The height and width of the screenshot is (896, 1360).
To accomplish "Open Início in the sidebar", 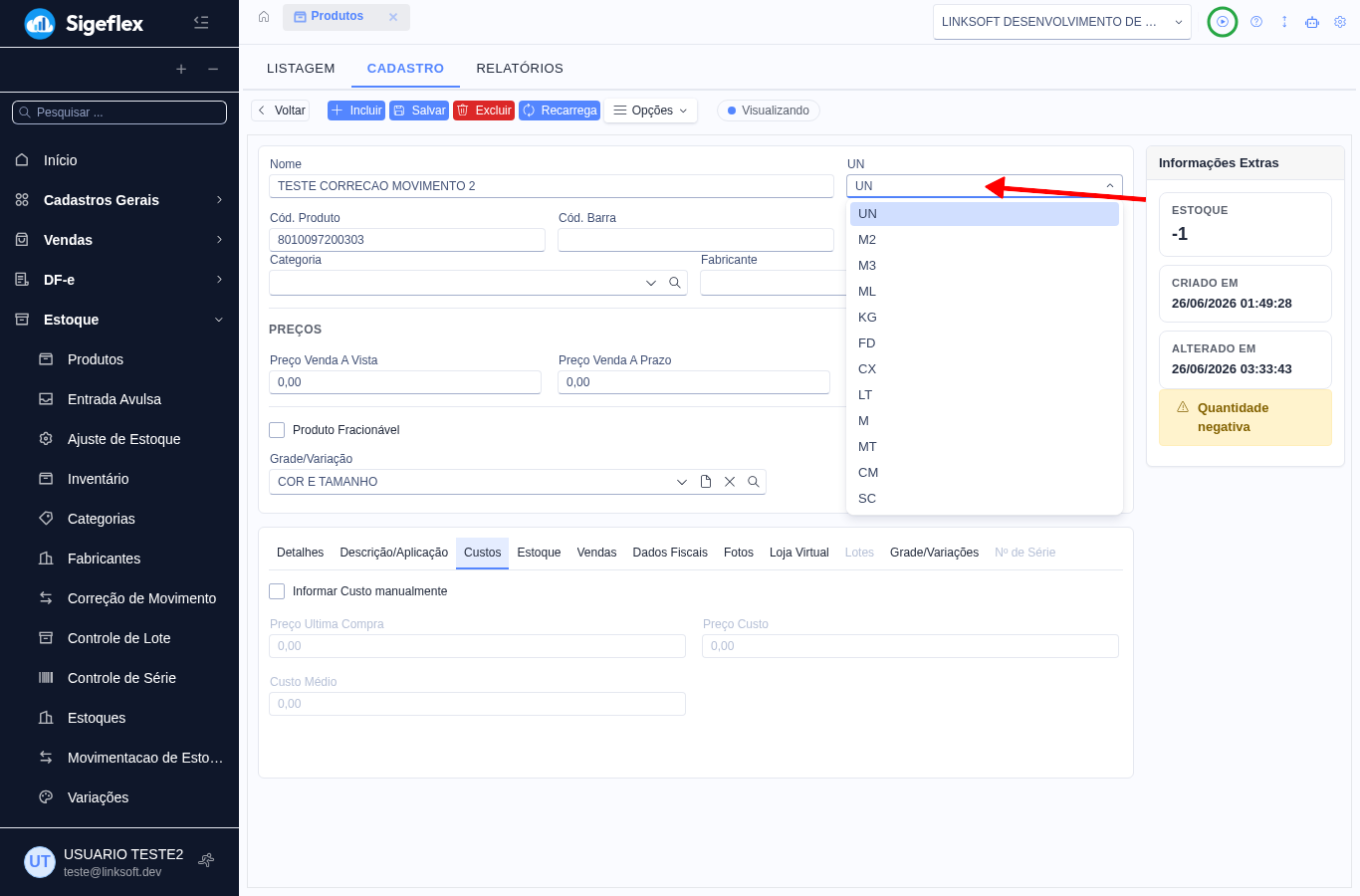I will [x=119, y=160].
